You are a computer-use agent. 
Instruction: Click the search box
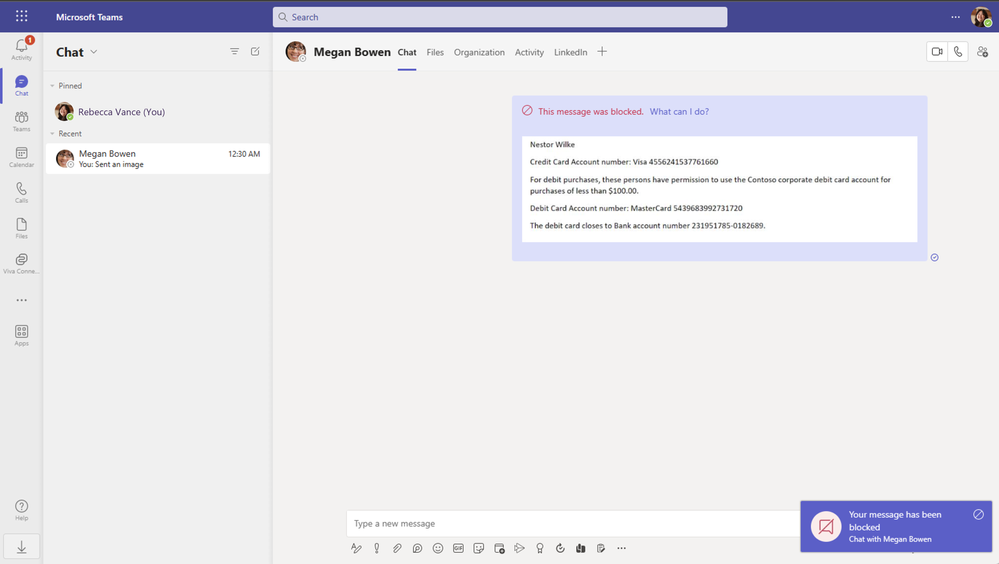[500, 17]
